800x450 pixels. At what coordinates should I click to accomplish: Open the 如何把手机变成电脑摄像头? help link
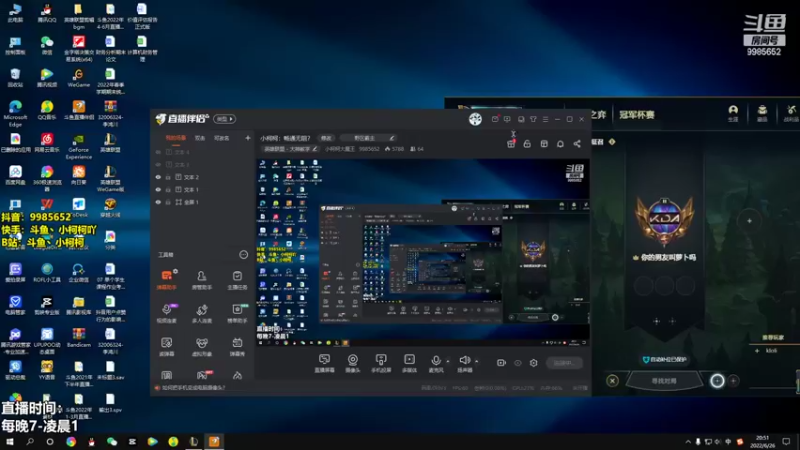[193, 388]
